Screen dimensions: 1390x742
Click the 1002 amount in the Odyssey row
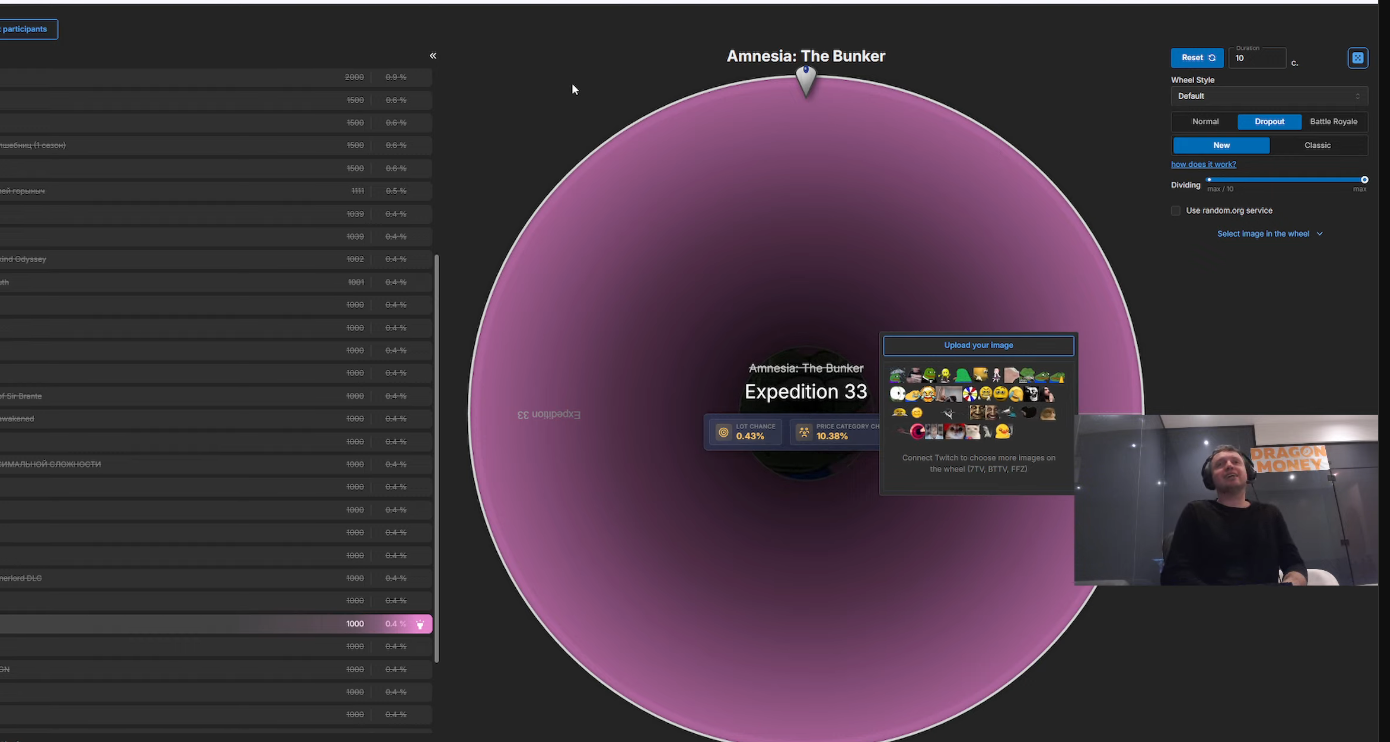click(355, 259)
